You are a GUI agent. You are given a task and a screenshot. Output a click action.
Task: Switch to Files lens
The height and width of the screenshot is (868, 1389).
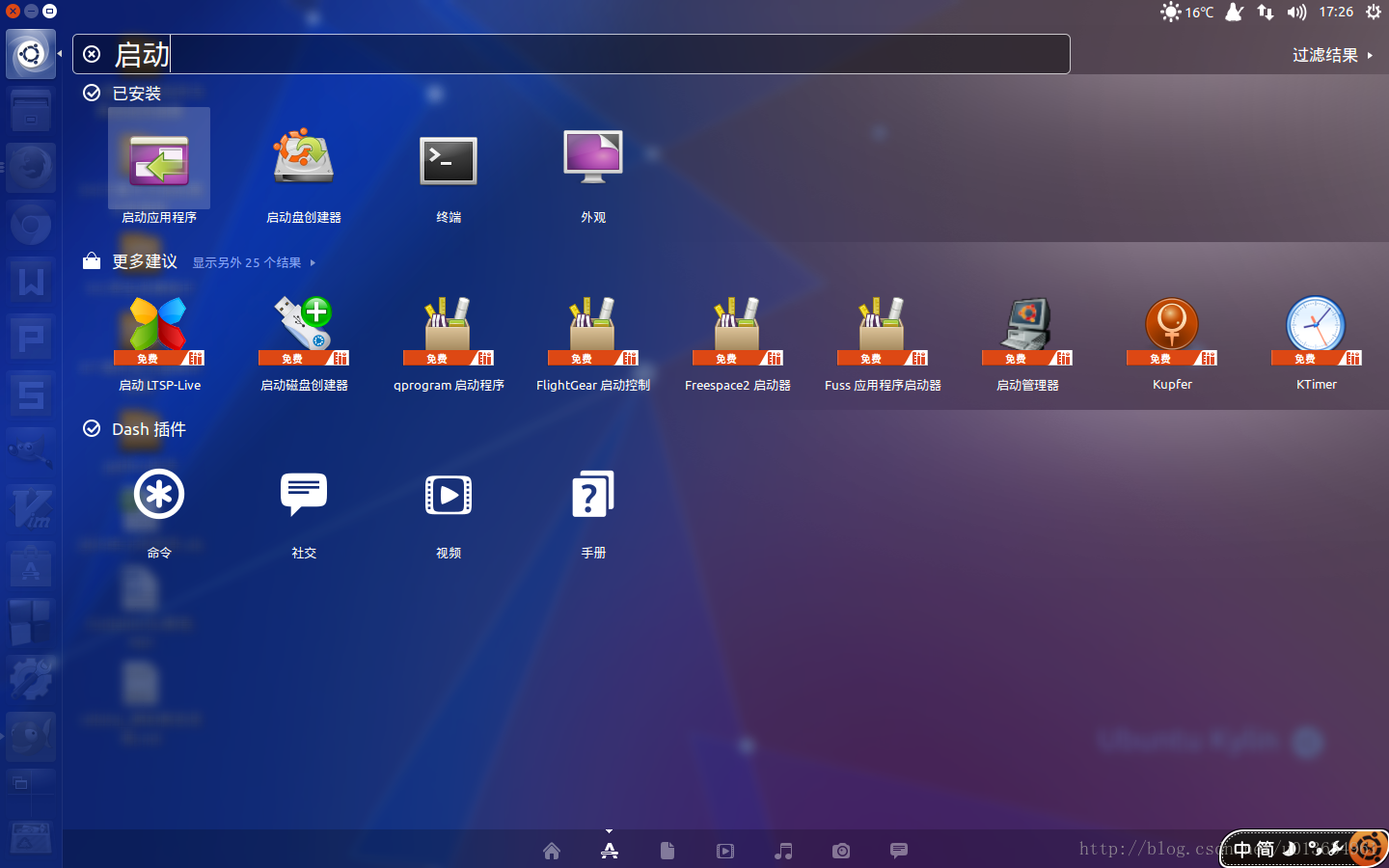[x=667, y=851]
